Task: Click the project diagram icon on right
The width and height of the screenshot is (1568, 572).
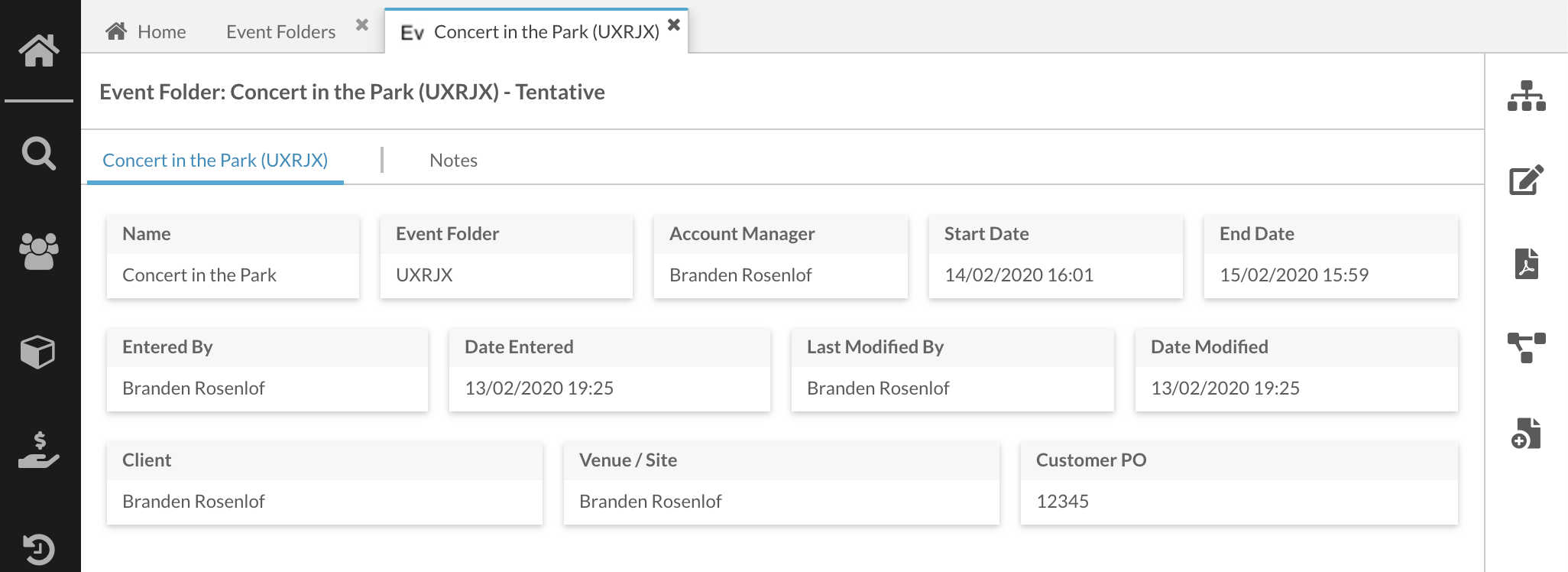Action: tap(1527, 348)
